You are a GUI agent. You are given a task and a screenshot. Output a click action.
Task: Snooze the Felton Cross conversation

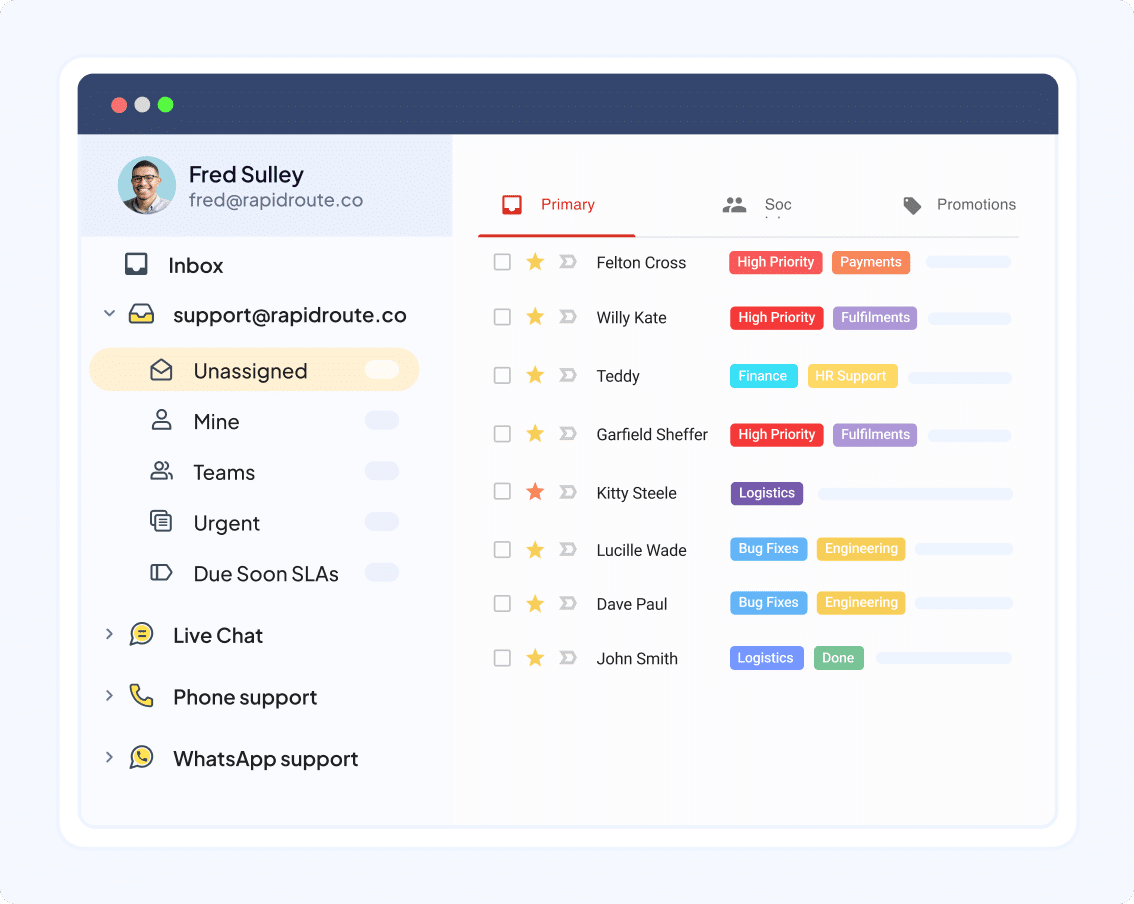click(566, 262)
